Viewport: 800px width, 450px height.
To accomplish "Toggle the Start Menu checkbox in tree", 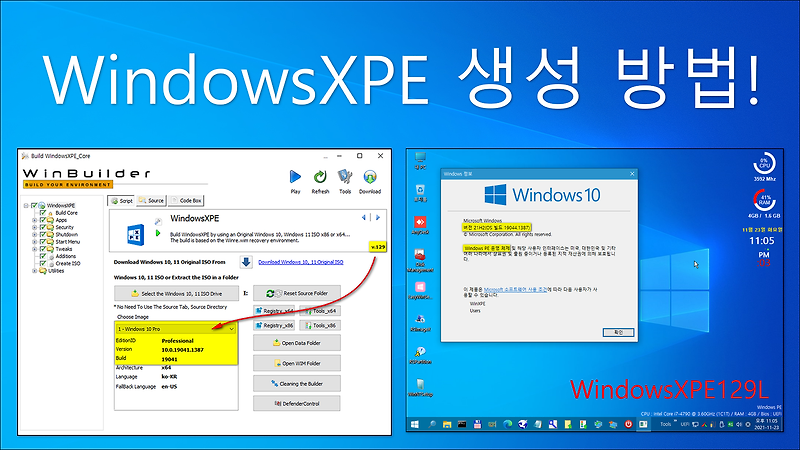I will 43,242.
